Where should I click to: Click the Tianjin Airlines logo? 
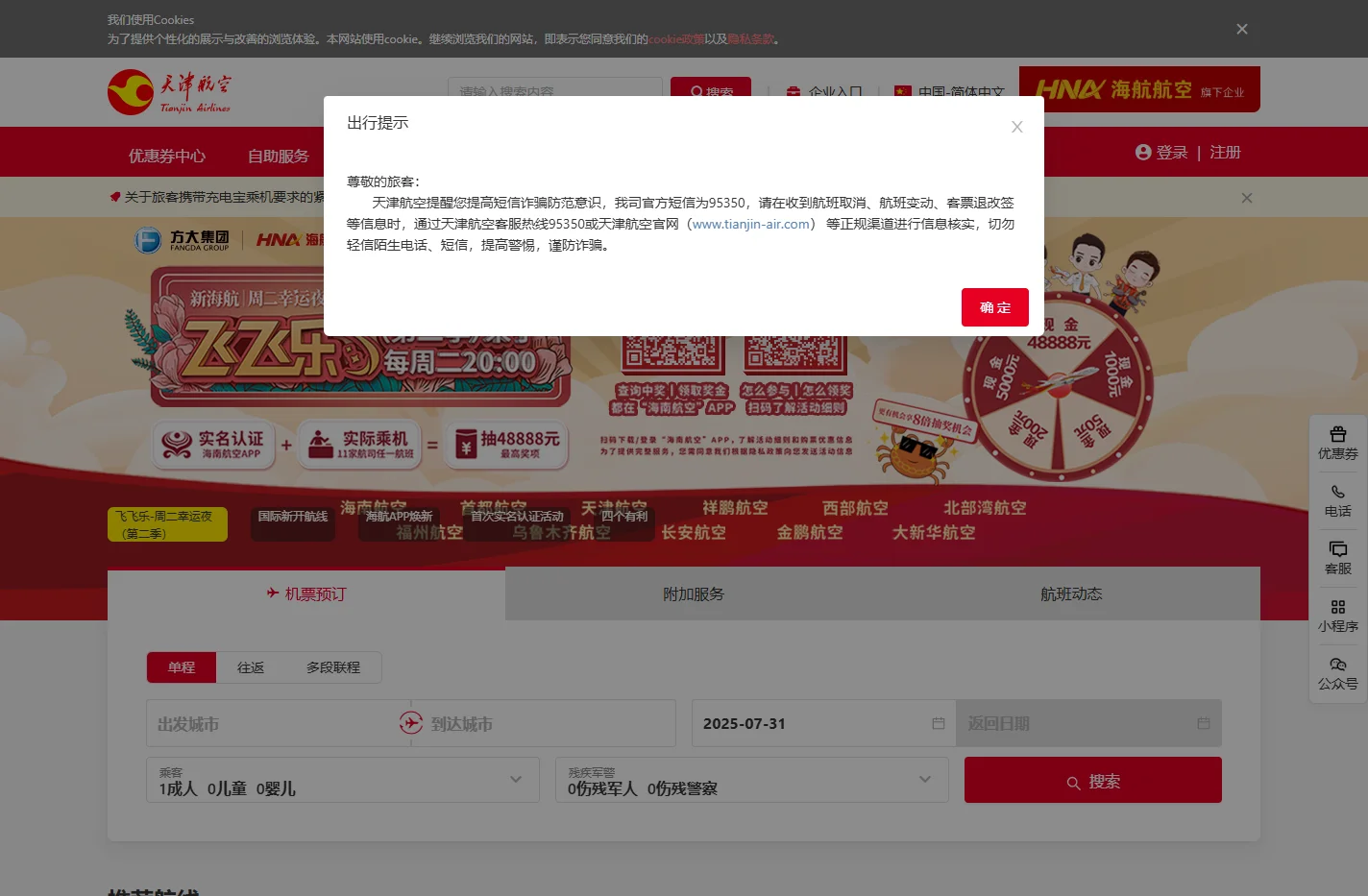(x=169, y=92)
